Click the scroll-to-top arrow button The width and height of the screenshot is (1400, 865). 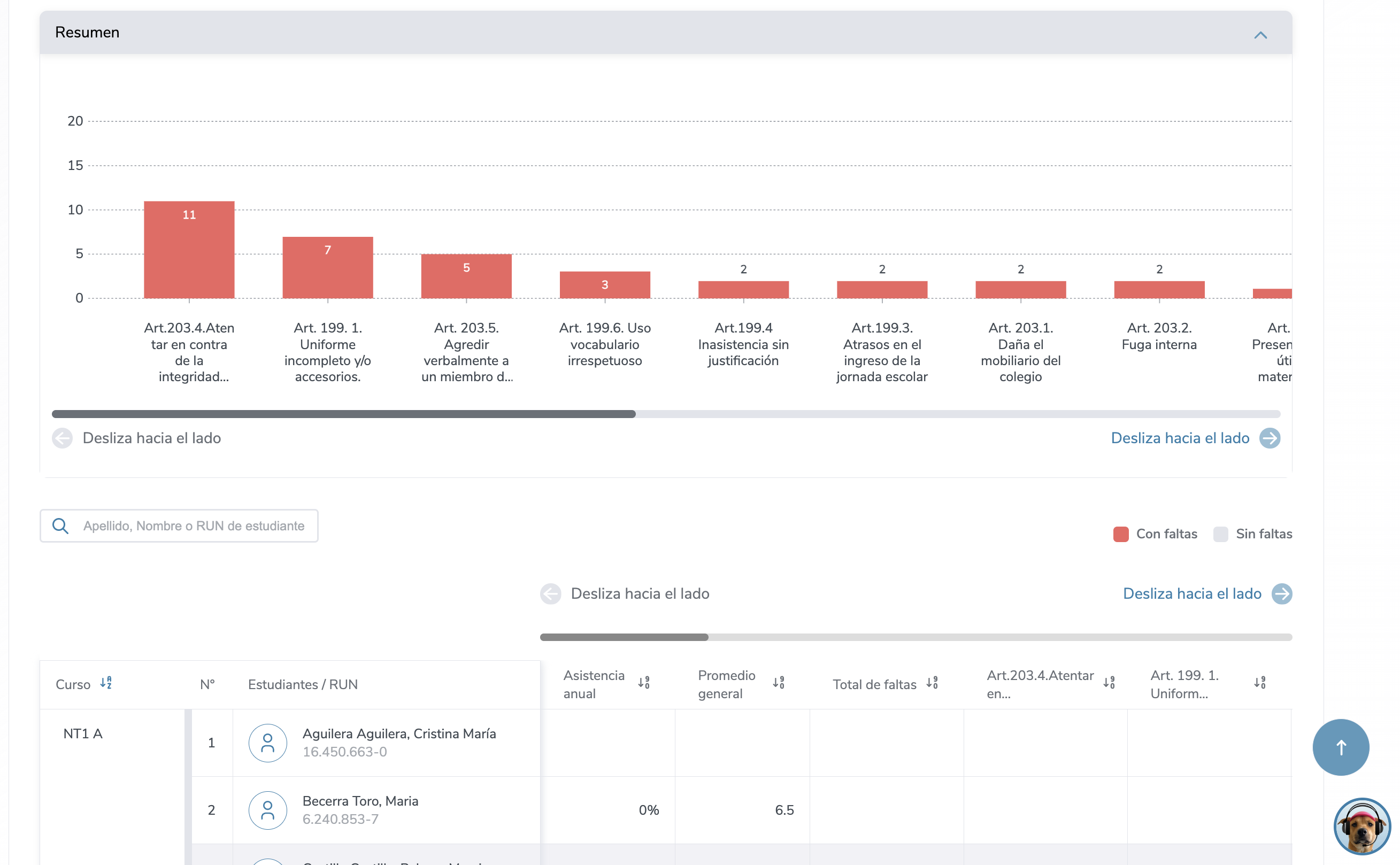1340,747
